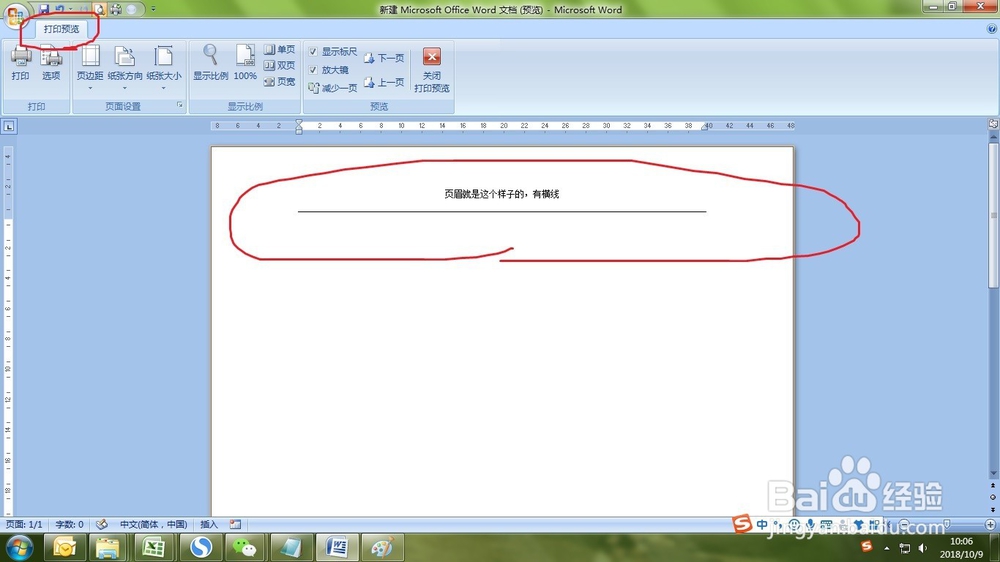Click previous page double-arrow below scrollbar

click(993, 486)
